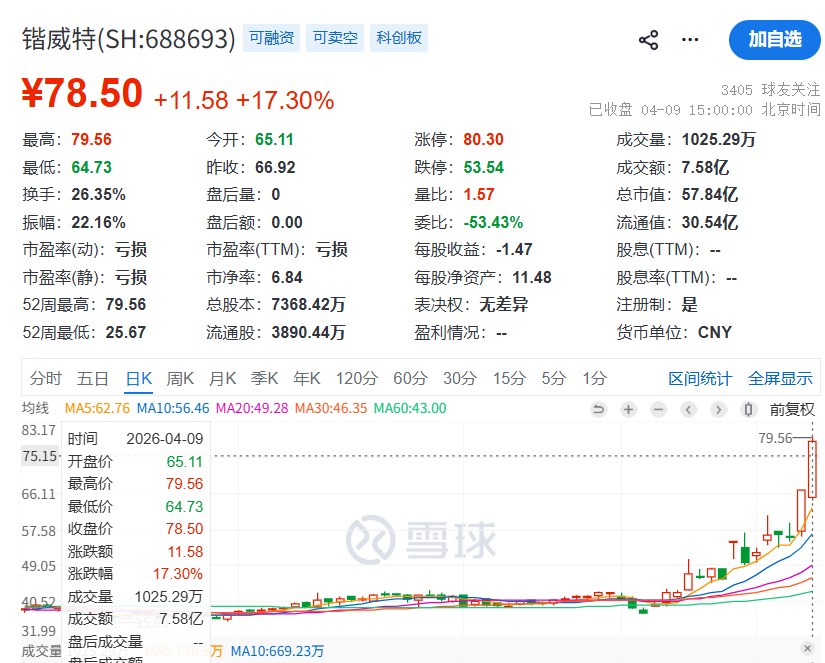
Task: Select the 120分 tab
Action: pyautogui.click(x=357, y=378)
